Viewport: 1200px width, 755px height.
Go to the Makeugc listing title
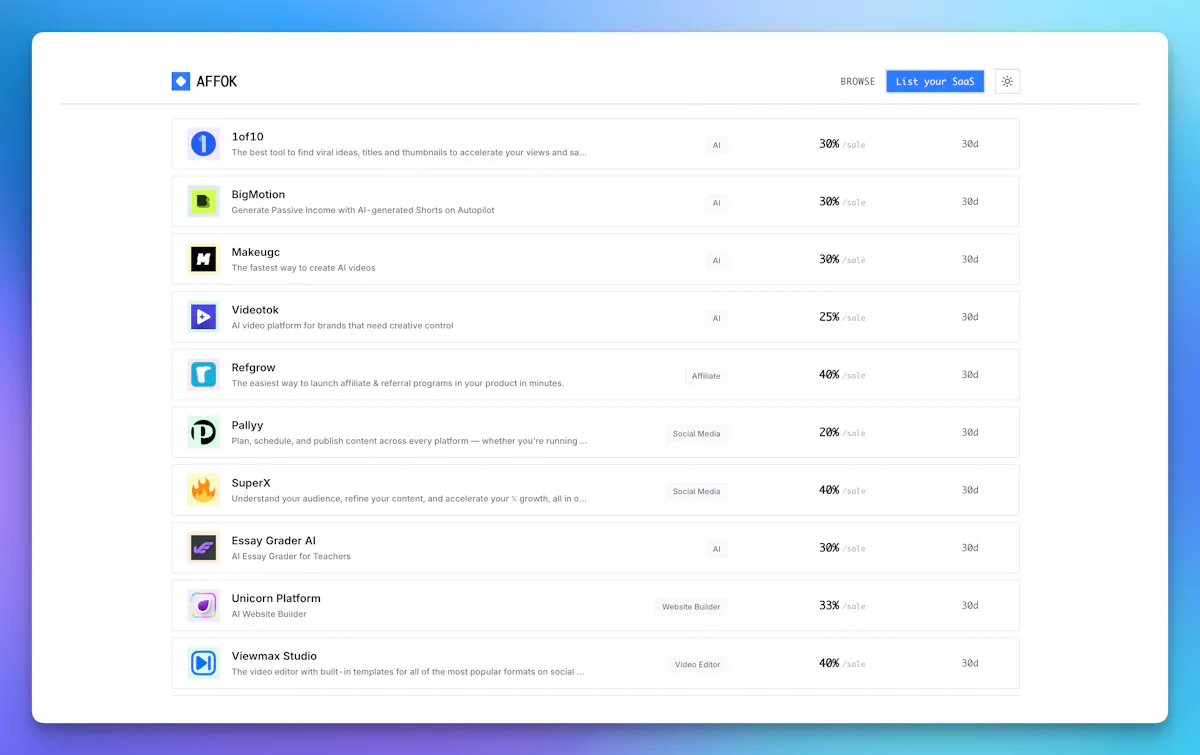tap(256, 252)
